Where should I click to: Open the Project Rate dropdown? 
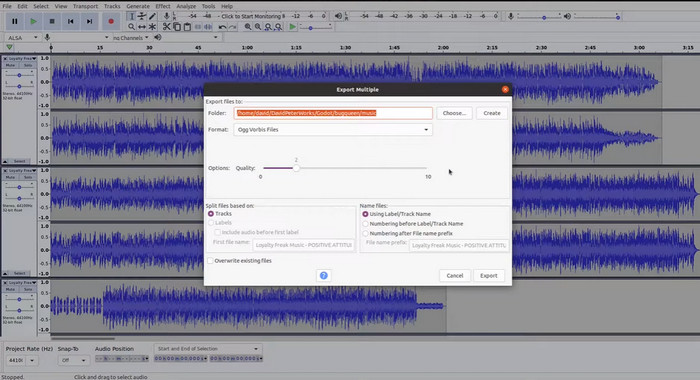pos(32,360)
